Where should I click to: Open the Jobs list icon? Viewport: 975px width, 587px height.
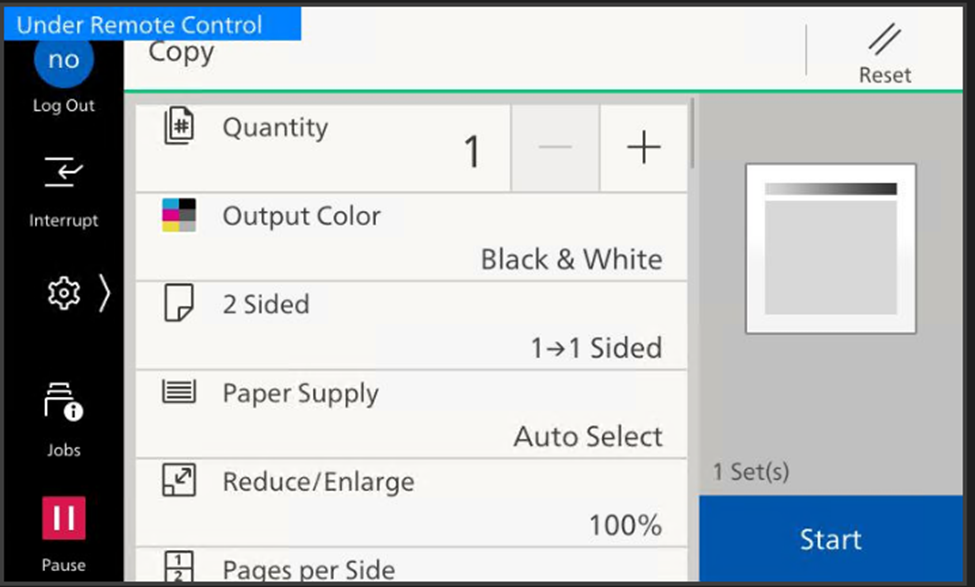(x=63, y=403)
